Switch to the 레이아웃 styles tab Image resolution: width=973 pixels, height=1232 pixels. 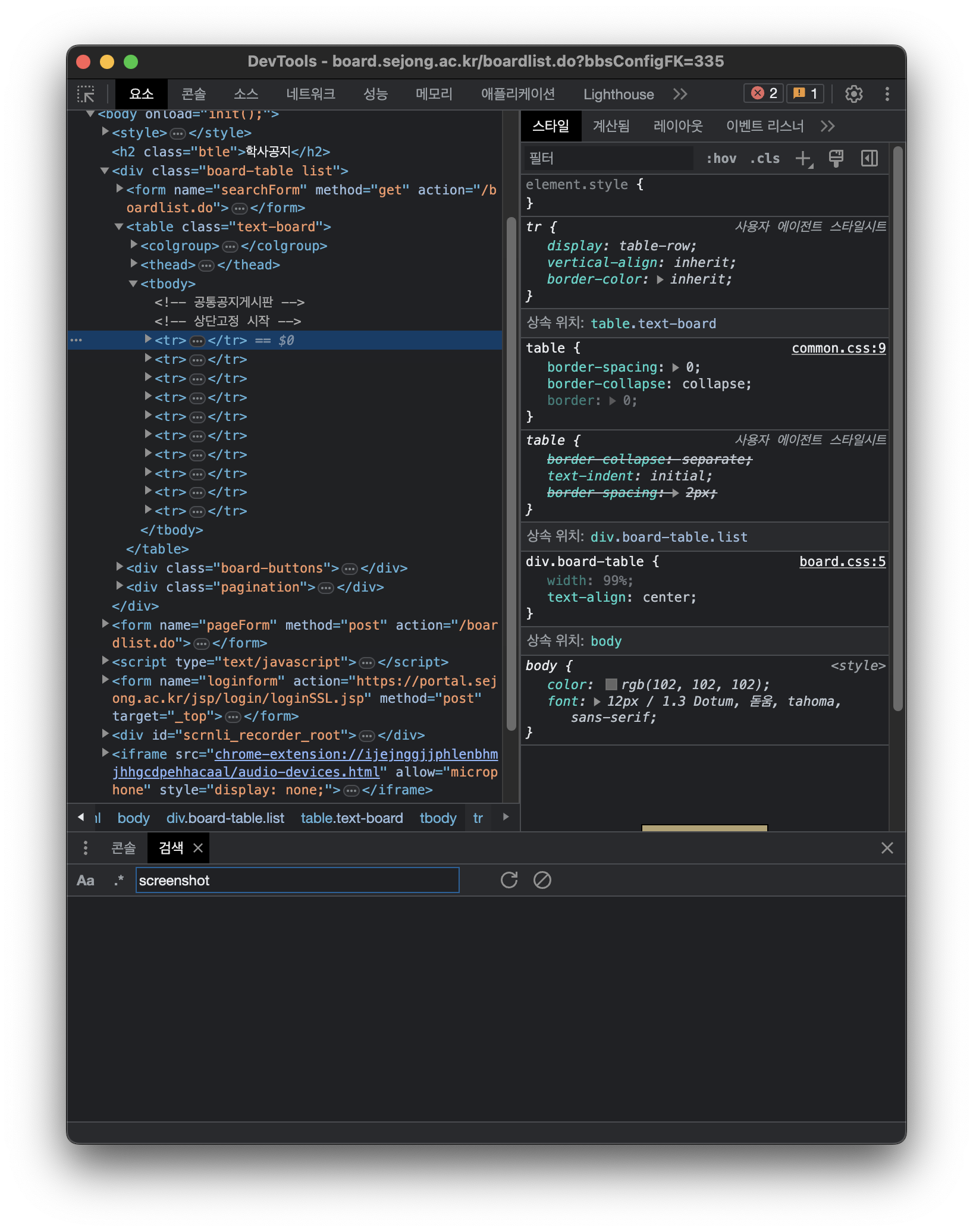coord(678,126)
